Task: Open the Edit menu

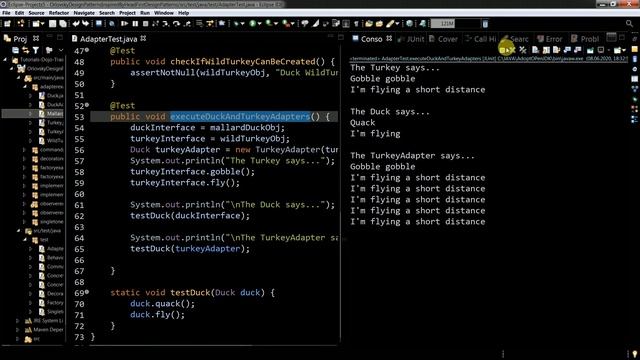Action: (19, 13)
